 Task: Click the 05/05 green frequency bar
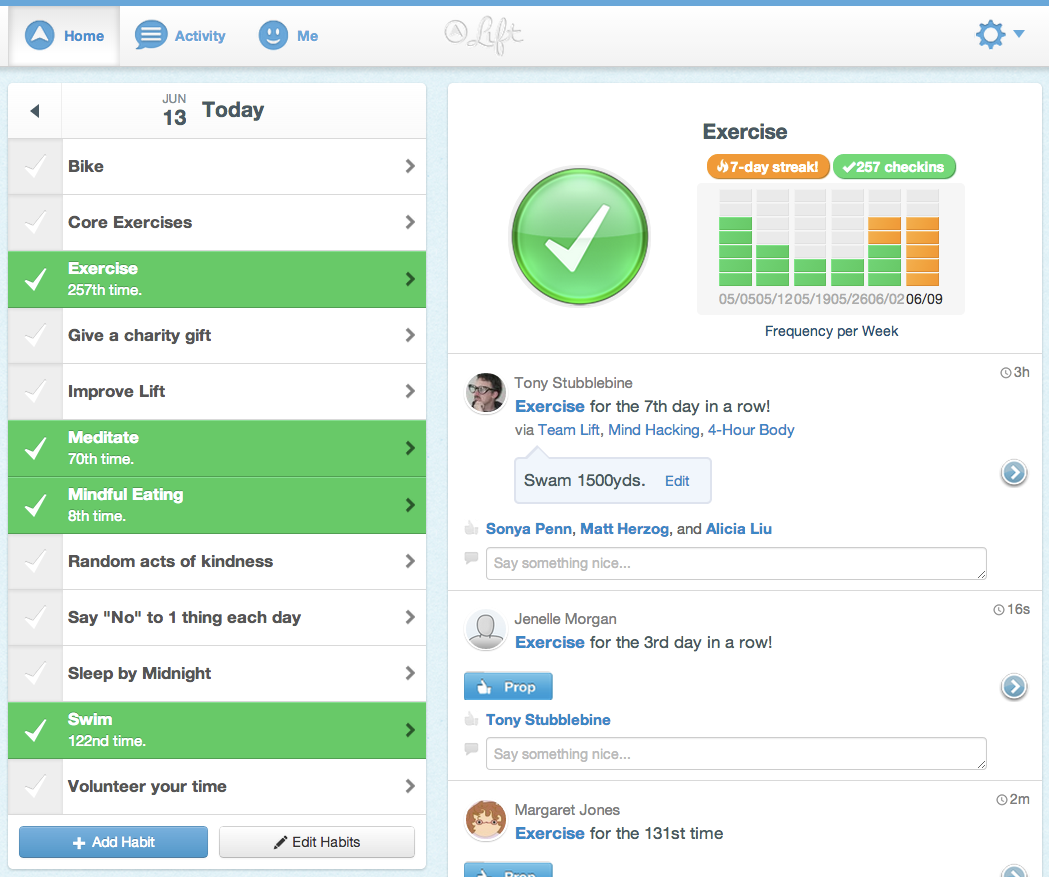click(x=735, y=252)
